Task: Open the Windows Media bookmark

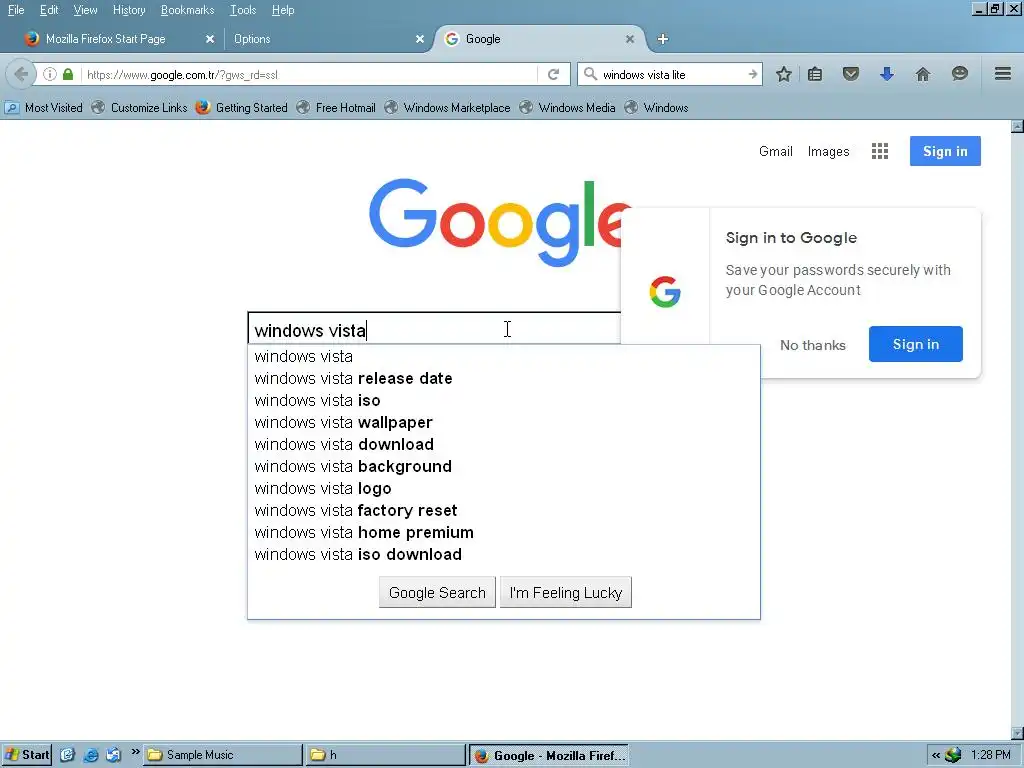Action: pyautogui.click(x=568, y=108)
